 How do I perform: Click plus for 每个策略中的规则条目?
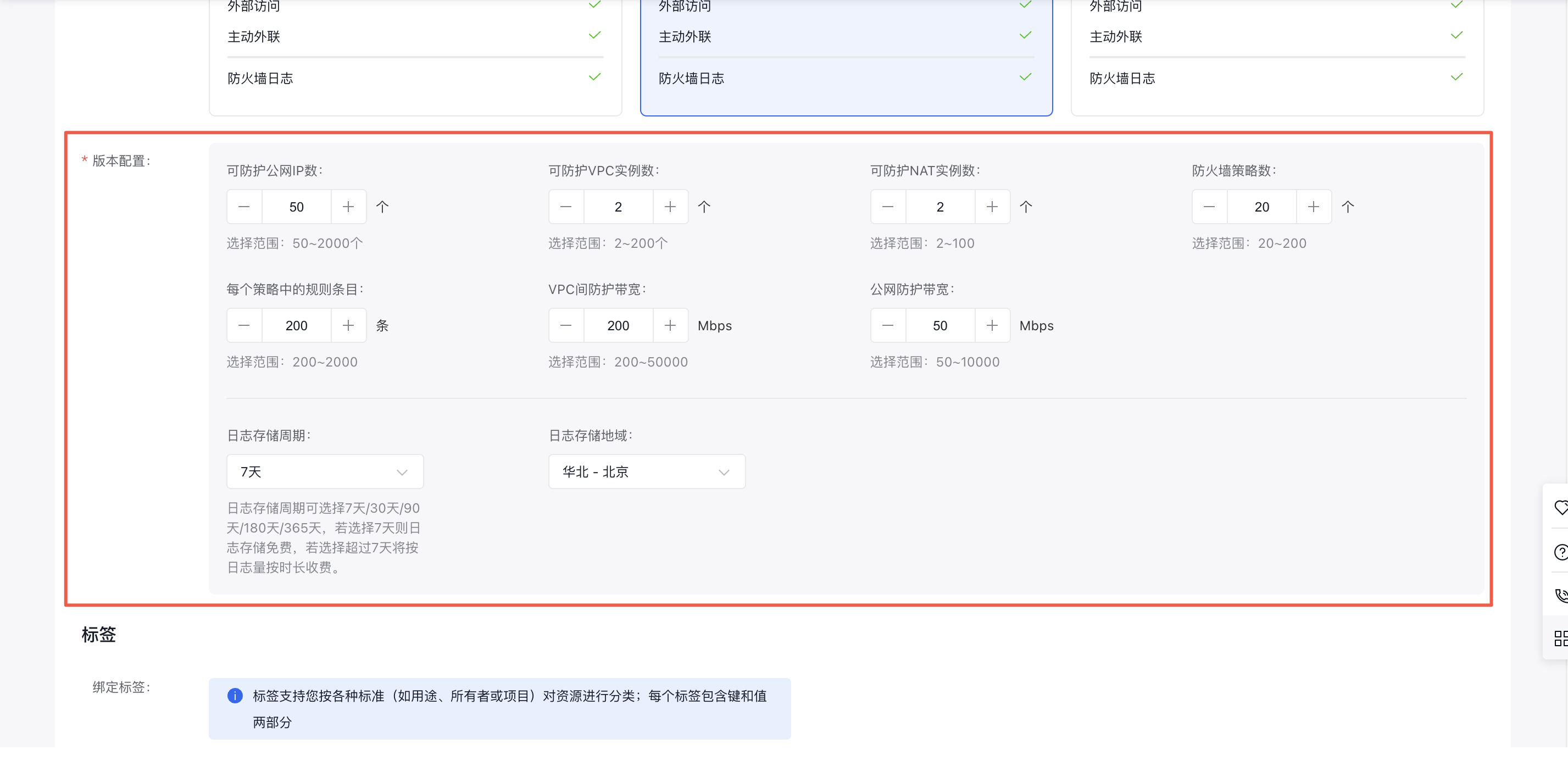pos(348,326)
